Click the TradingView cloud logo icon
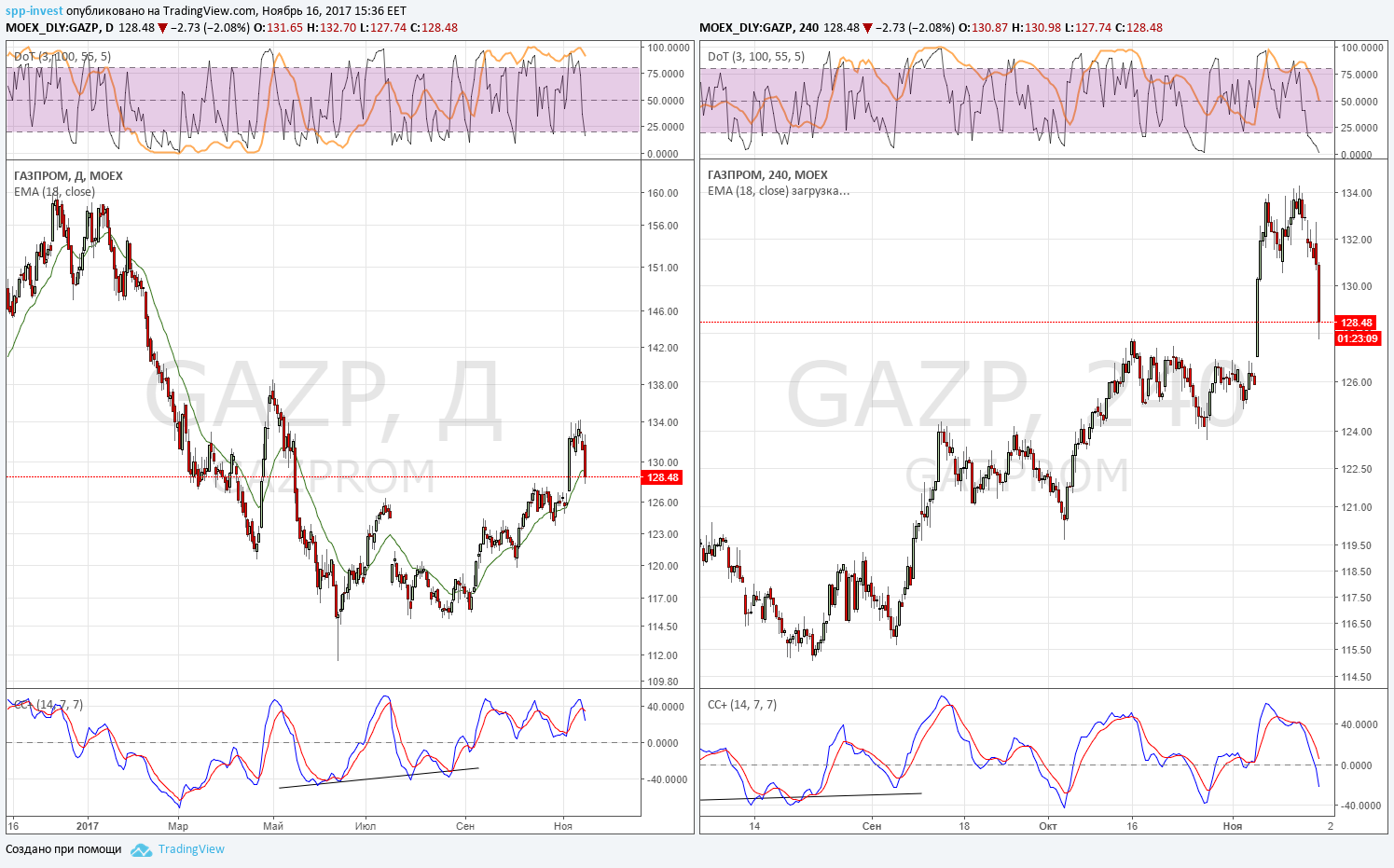The height and width of the screenshot is (868, 1394). pos(141,849)
